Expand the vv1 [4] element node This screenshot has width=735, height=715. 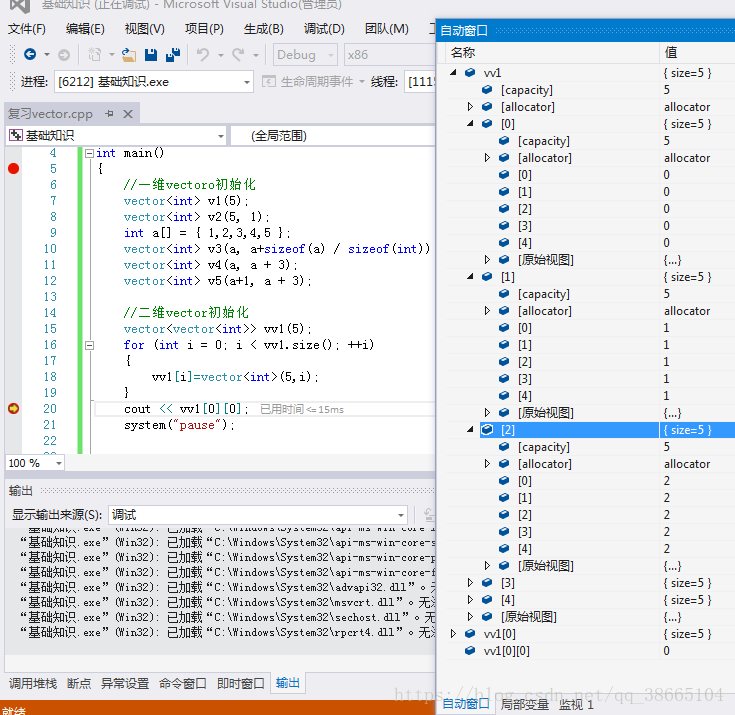point(470,600)
